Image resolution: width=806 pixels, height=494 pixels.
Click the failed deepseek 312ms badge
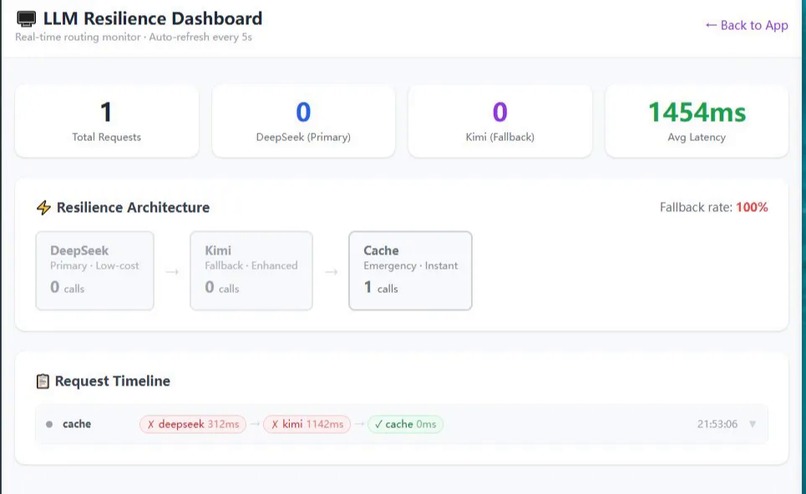tap(193, 424)
